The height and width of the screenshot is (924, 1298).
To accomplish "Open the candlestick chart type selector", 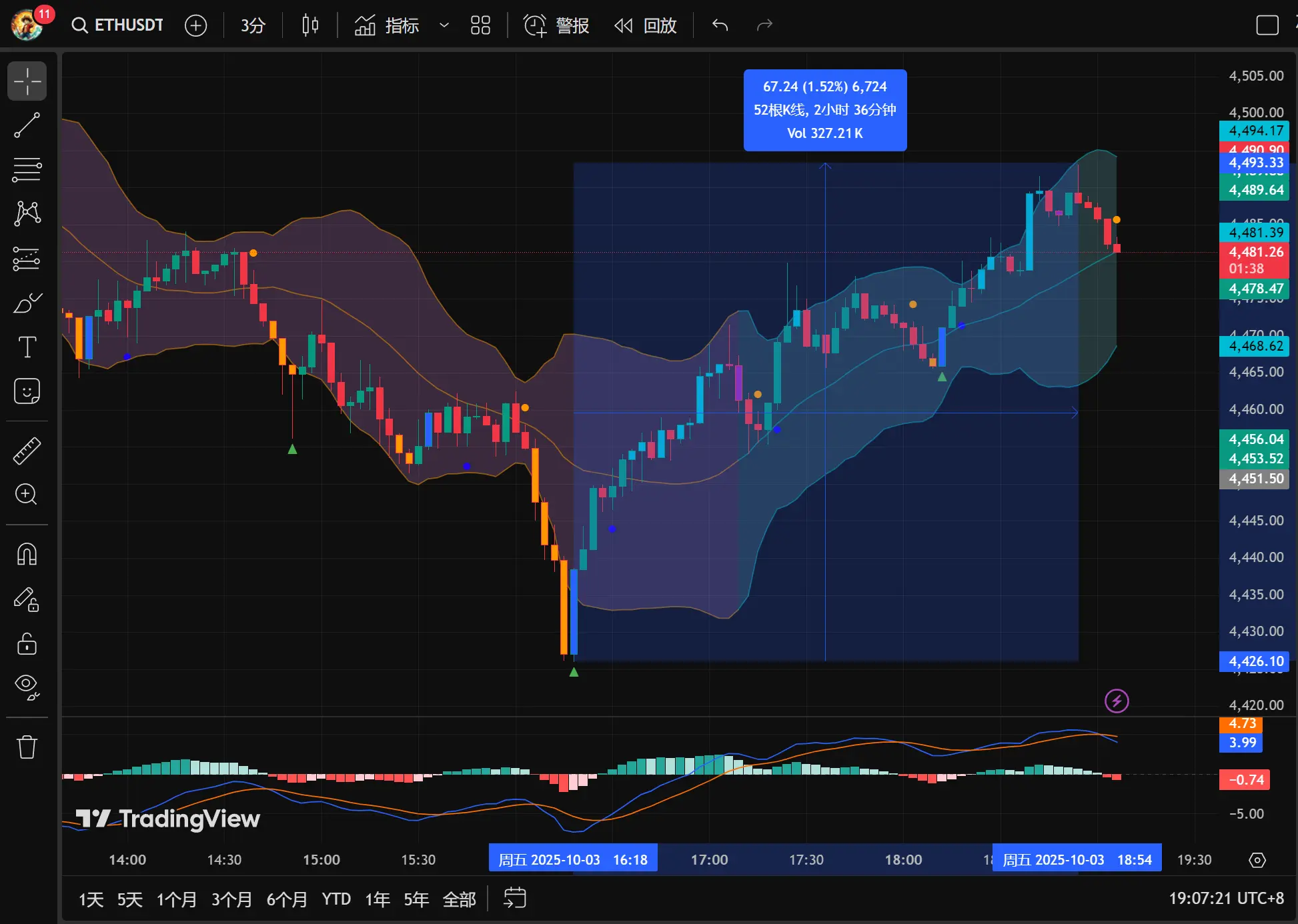I will (310, 25).
